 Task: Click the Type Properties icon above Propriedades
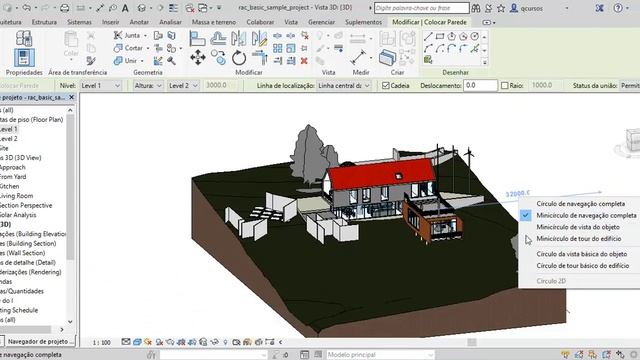click(x=24, y=38)
